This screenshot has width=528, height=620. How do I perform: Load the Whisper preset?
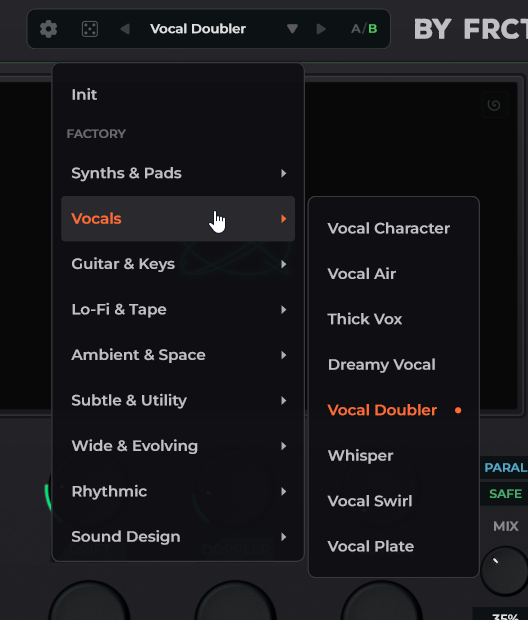(394, 456)
